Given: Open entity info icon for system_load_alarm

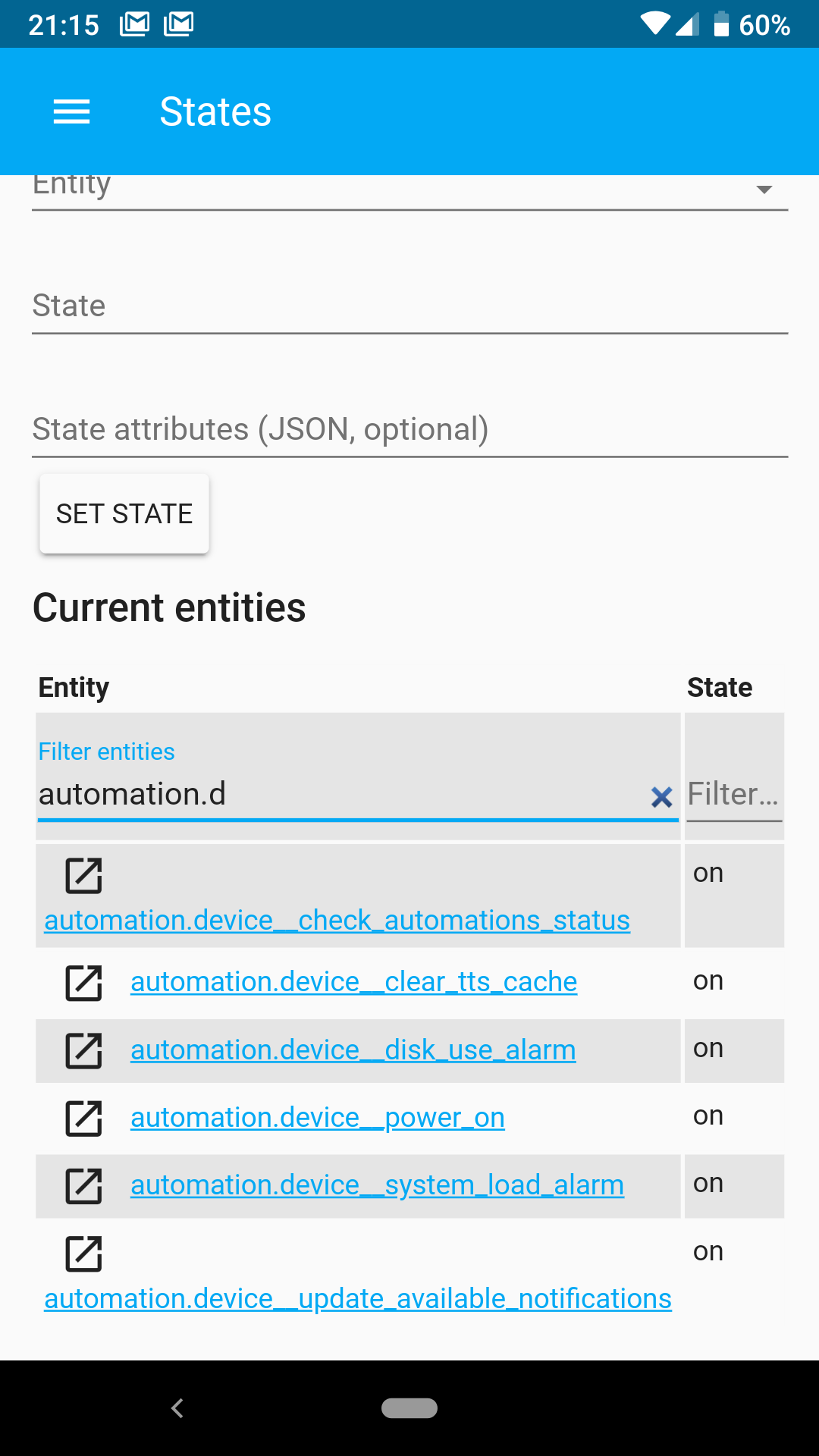Looking at the screenshot, I should coord(83,1186).
